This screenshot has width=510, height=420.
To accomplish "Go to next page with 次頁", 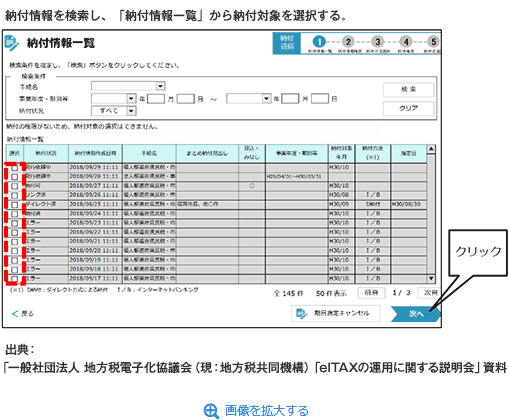I will tap(430, 293).
